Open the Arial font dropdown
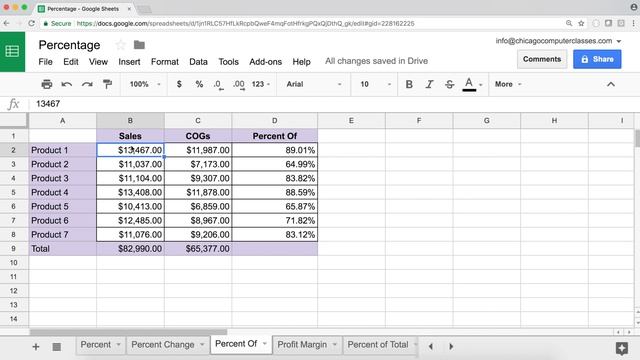Screen dimensions: 640x360 [313, 84]
